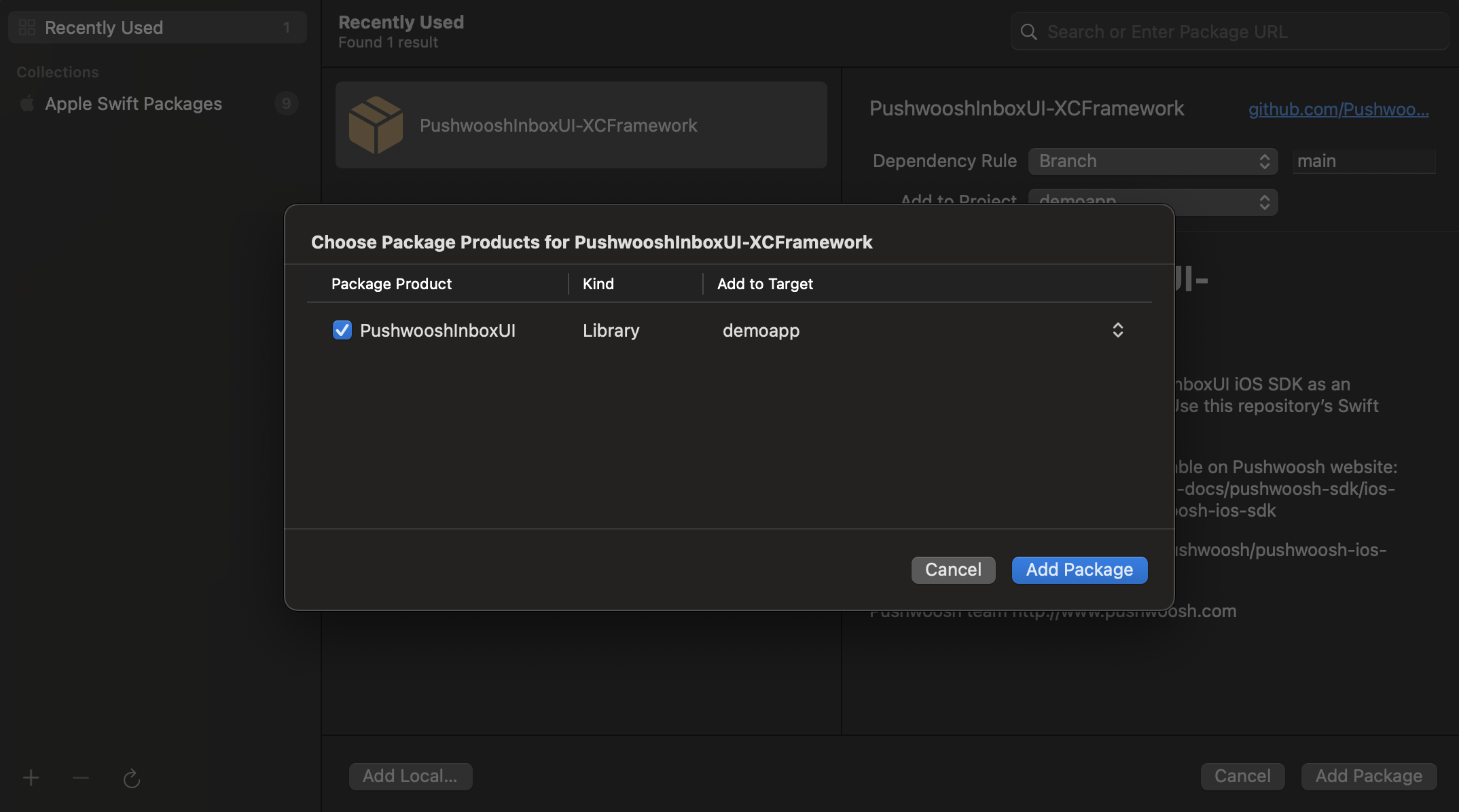Click the plus icon to add collection
1459x812 pixels.
pyautogui.click(x=31, y=777)
